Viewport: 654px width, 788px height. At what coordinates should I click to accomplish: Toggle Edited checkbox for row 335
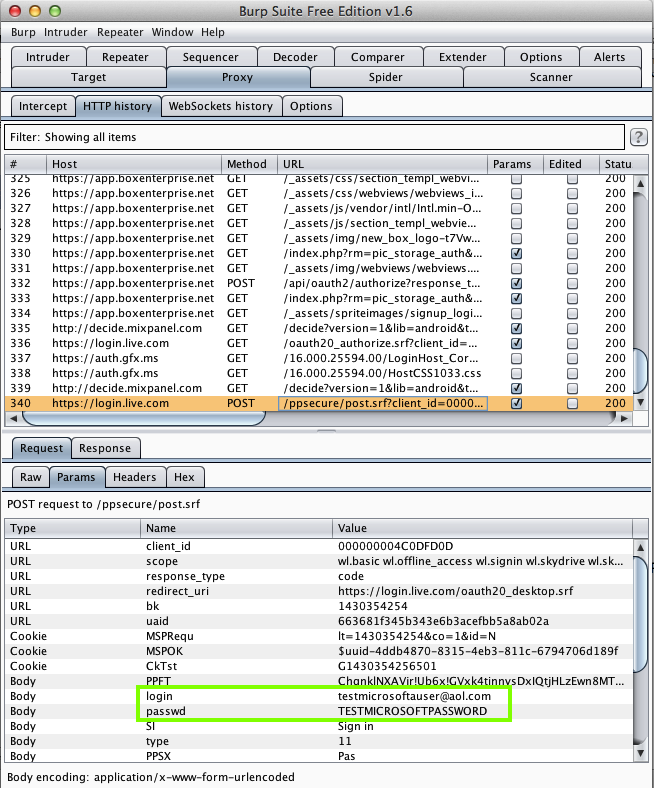[572, 328]
